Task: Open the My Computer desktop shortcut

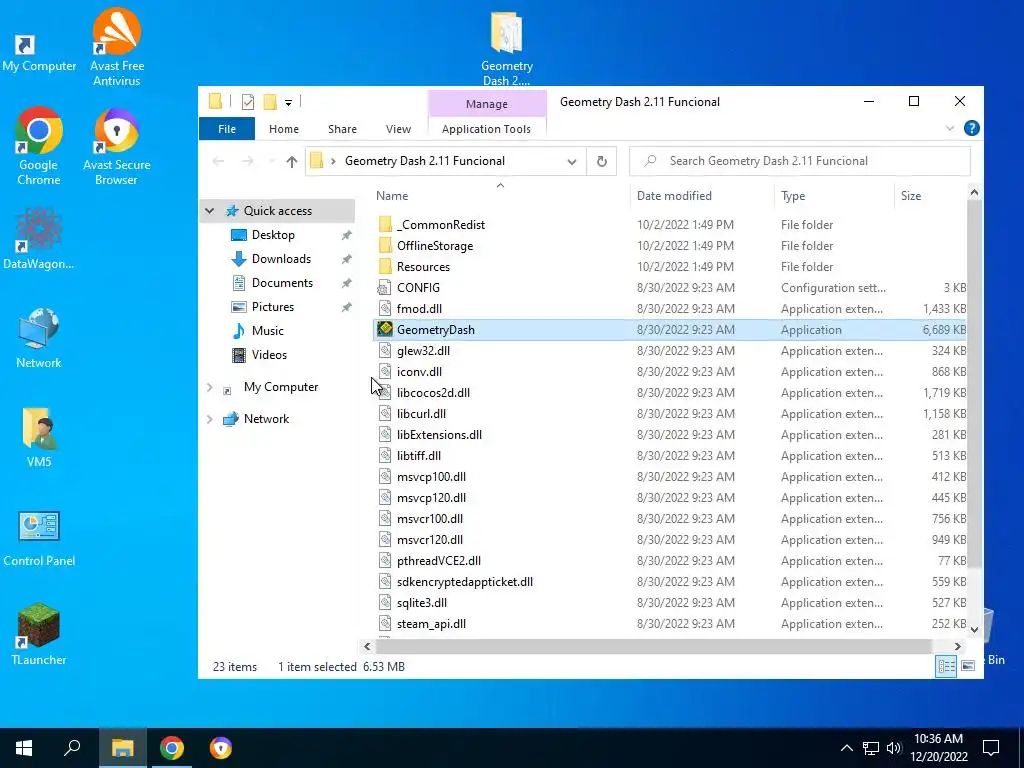Action: pos(38,52)
